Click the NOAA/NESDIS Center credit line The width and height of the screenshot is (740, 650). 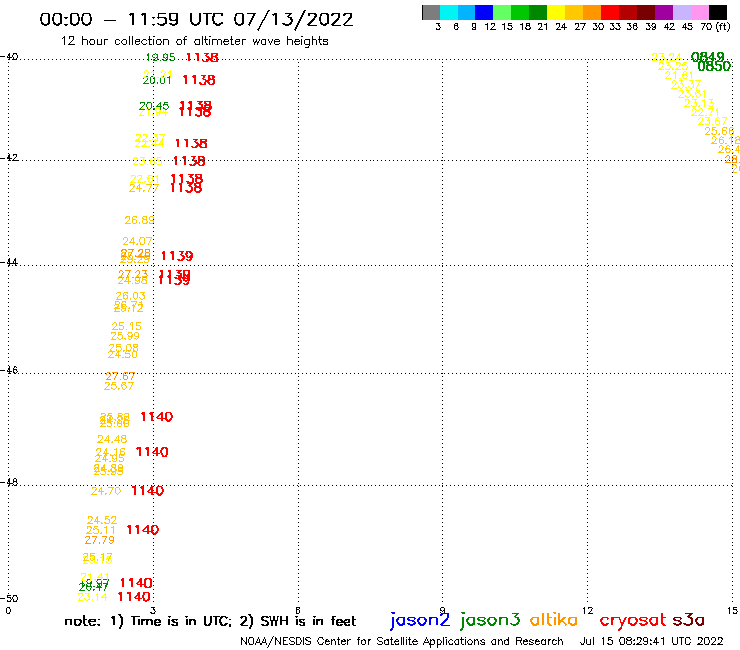[x=402, y=641]
